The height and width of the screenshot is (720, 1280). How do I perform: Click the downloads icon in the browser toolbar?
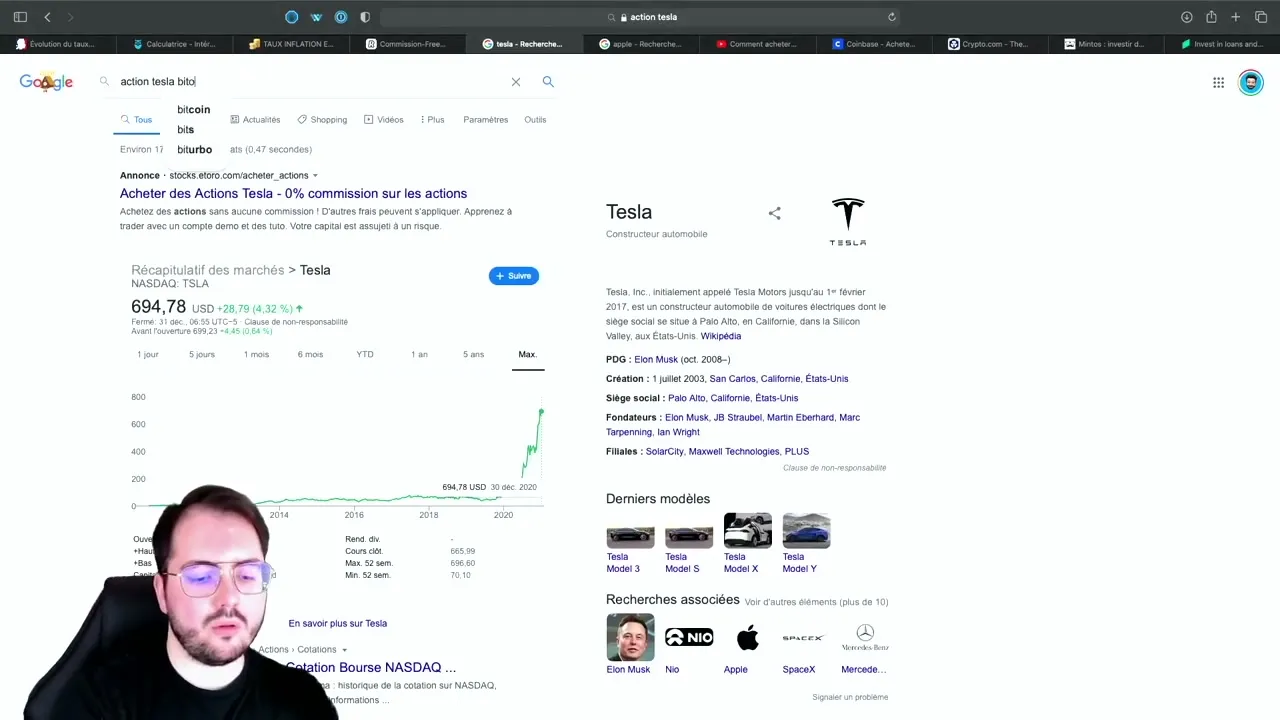click(x=1186, y=17)
